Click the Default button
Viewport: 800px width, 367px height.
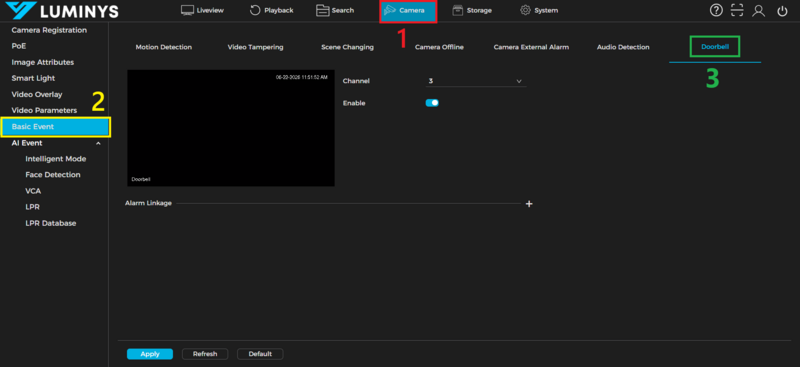(260, 354)
